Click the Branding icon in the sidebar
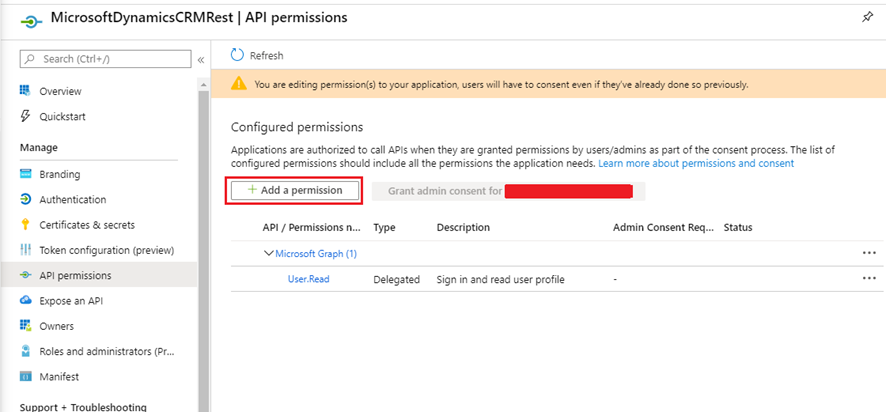This screenshot has width=886, height=412. pyautogui.click(x=25, y=174)
